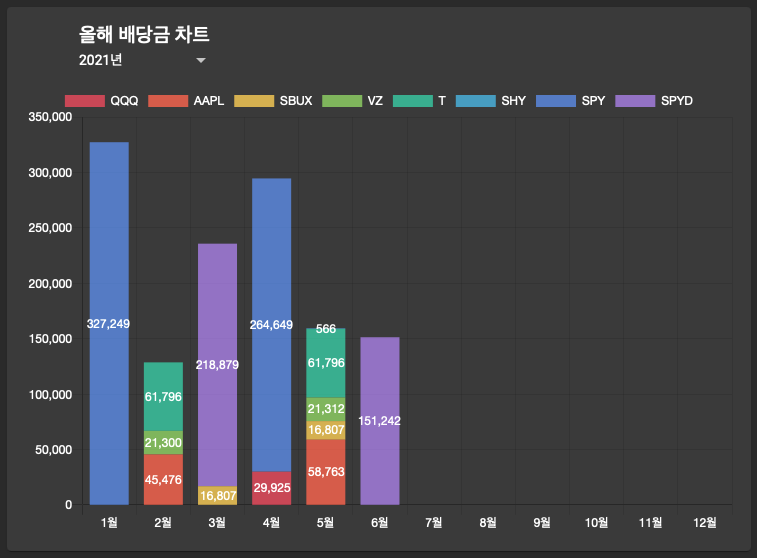Select the January SPY bar 327,249
The image size is (757, 558).
(x=109, y=323)
